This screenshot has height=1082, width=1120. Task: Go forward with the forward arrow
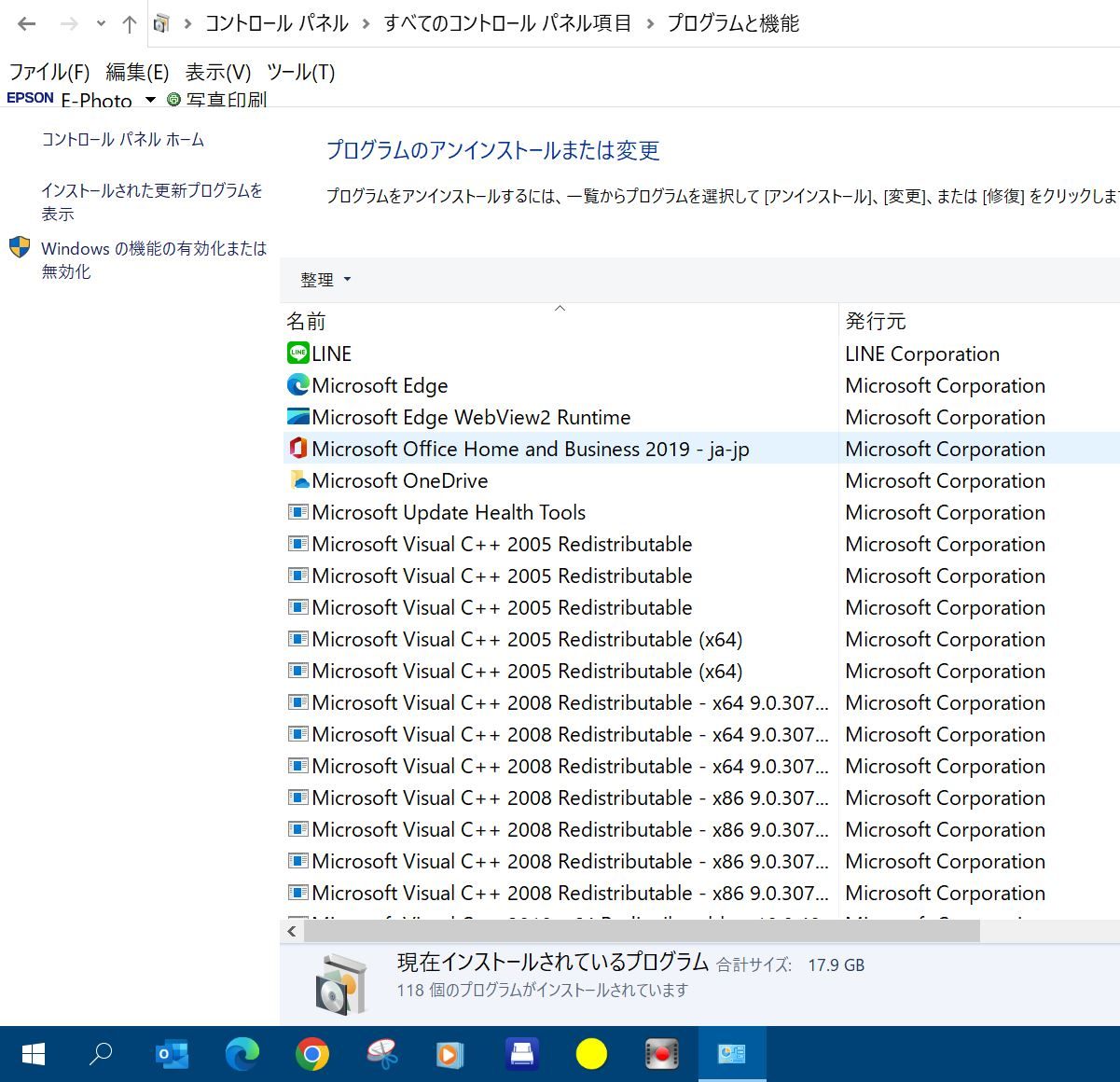(x=68, y=23)
